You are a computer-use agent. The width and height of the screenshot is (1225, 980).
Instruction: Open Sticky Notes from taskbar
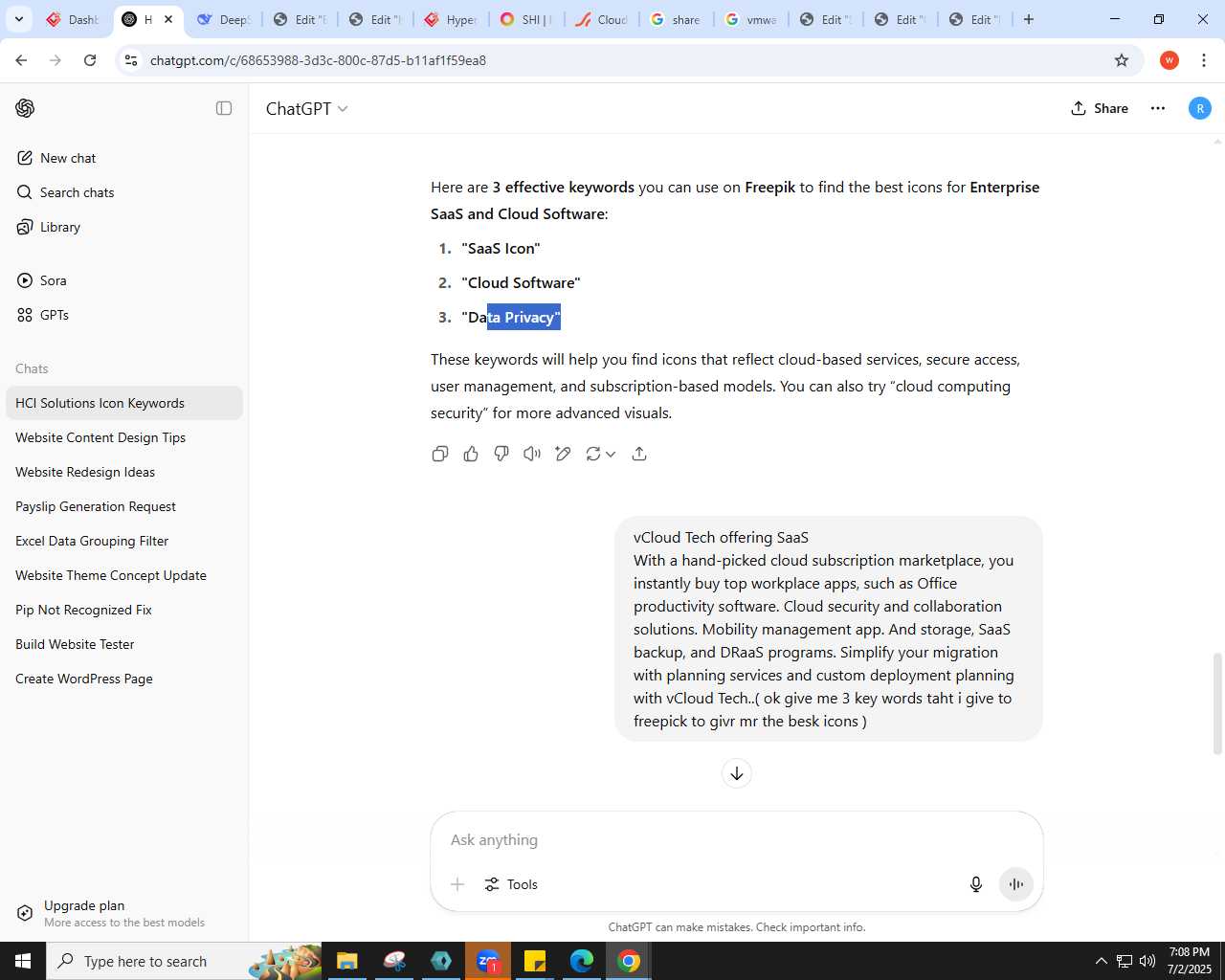click(x=535, y=961)
